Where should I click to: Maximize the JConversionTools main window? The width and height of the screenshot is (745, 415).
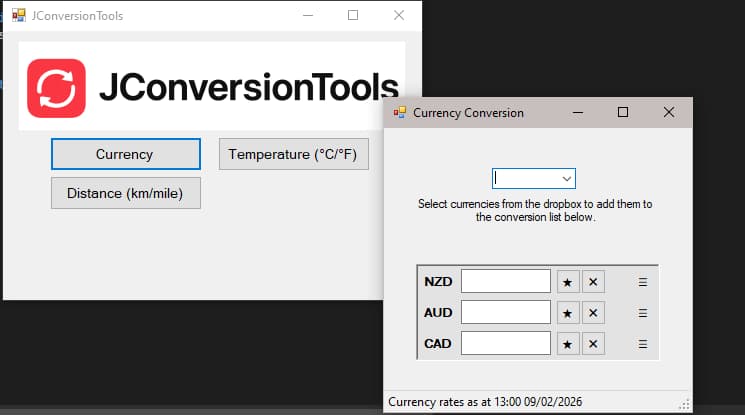click(353, 15)
